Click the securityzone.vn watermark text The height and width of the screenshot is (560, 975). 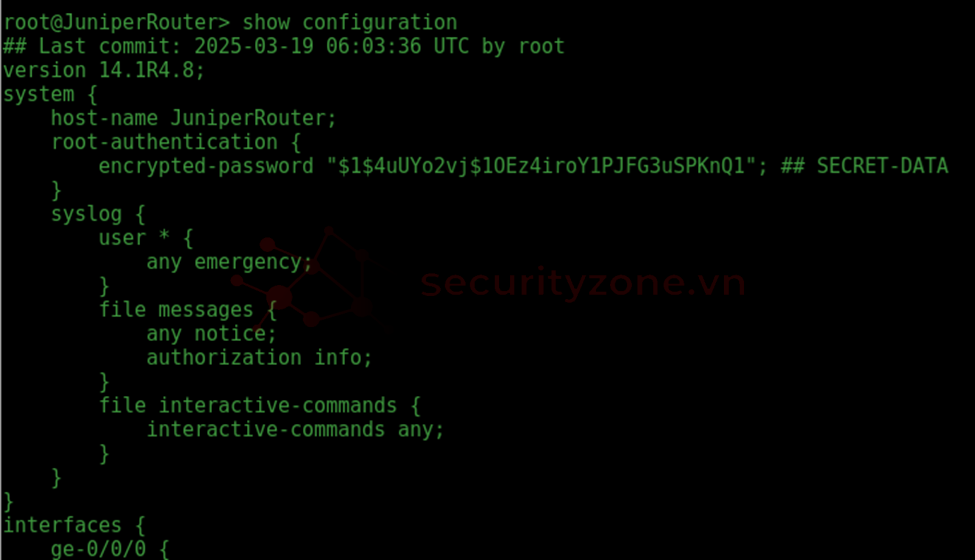tap(583, 283)
